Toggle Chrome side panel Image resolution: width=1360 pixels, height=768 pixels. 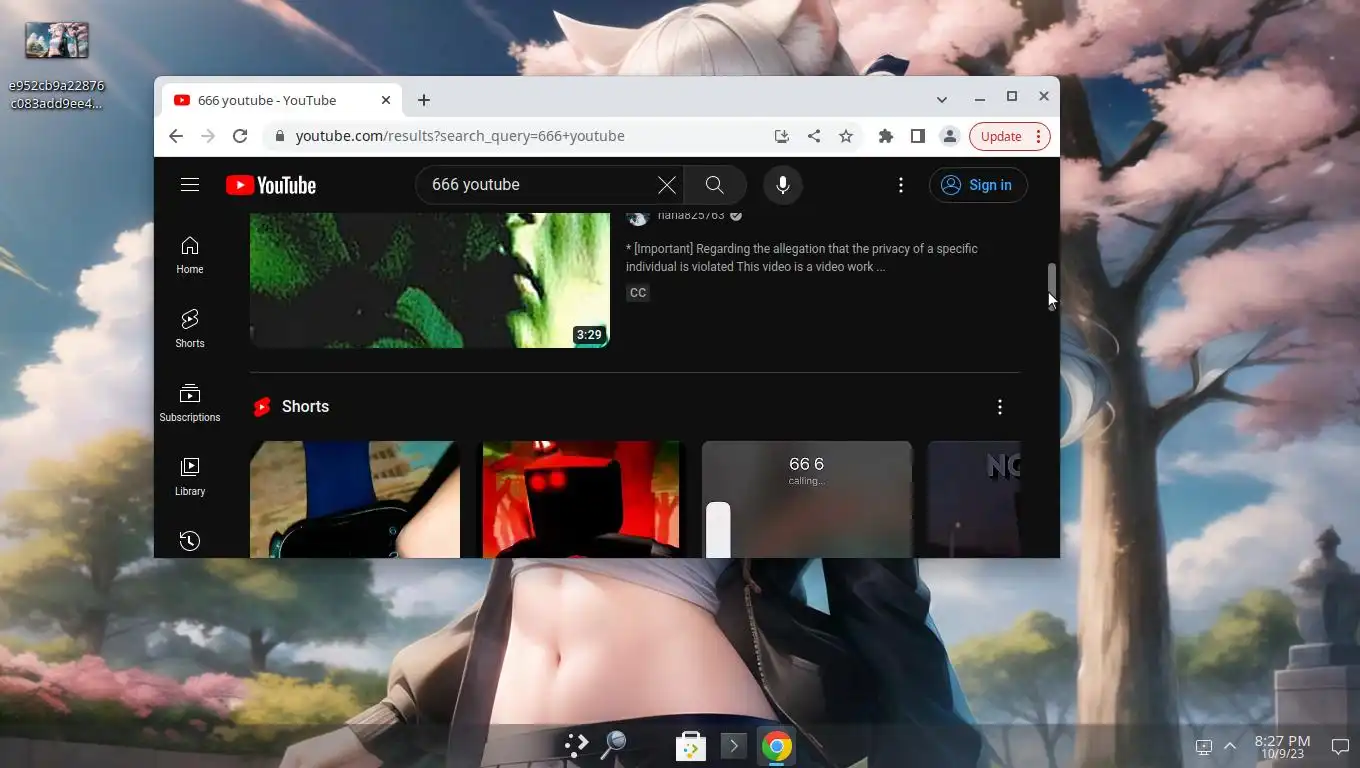[918, 136]
